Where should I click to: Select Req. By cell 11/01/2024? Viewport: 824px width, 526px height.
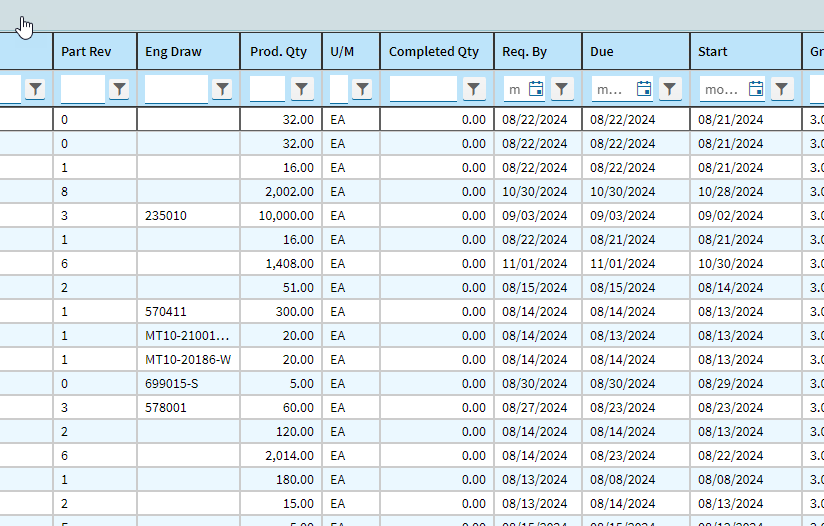538,264
